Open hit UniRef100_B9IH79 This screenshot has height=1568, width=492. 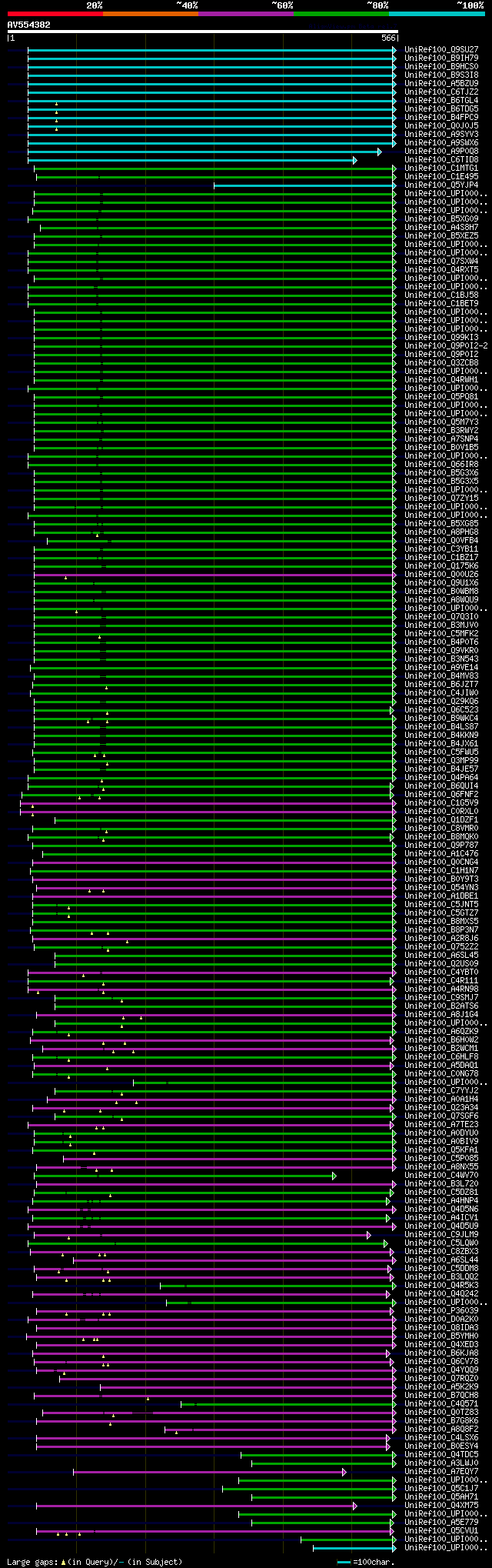click(x=441, y=58)
